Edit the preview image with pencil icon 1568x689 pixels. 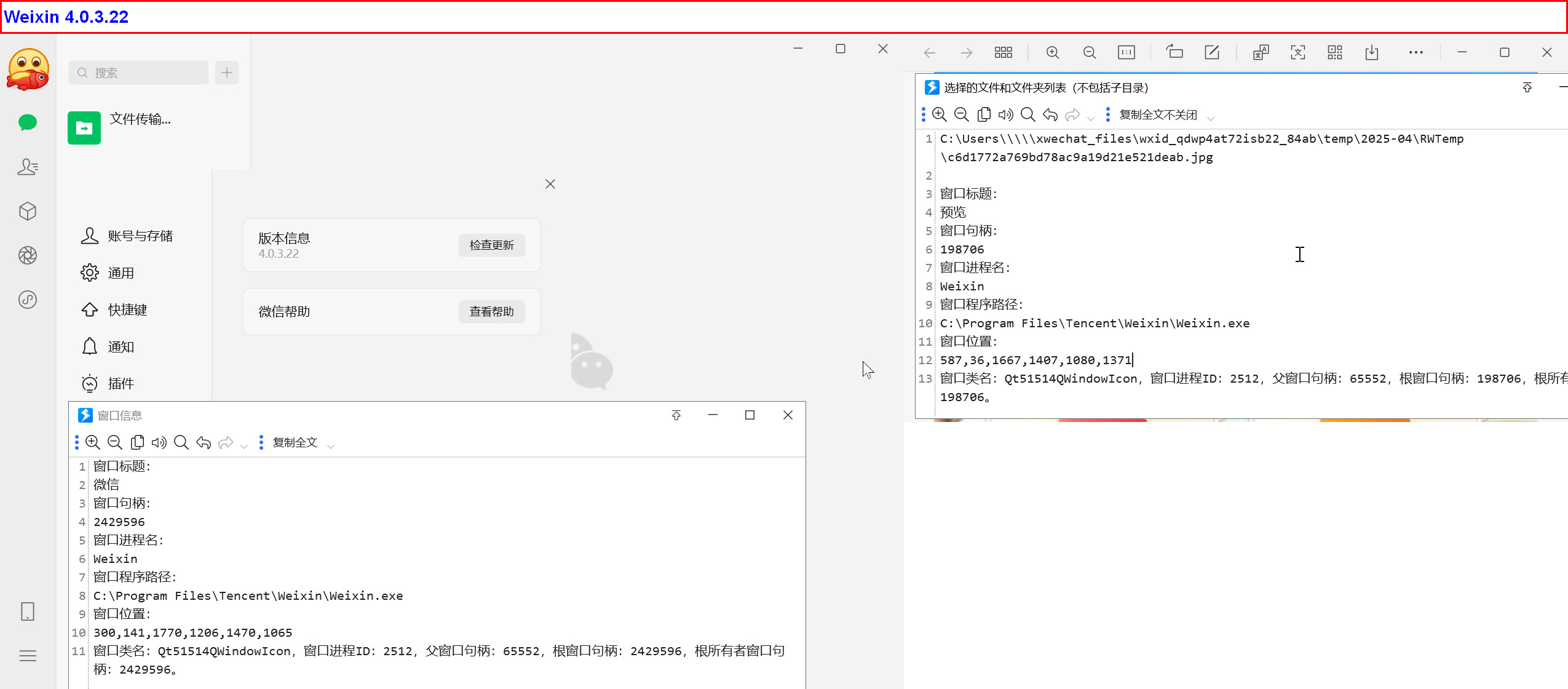(x=1212, y=52)
